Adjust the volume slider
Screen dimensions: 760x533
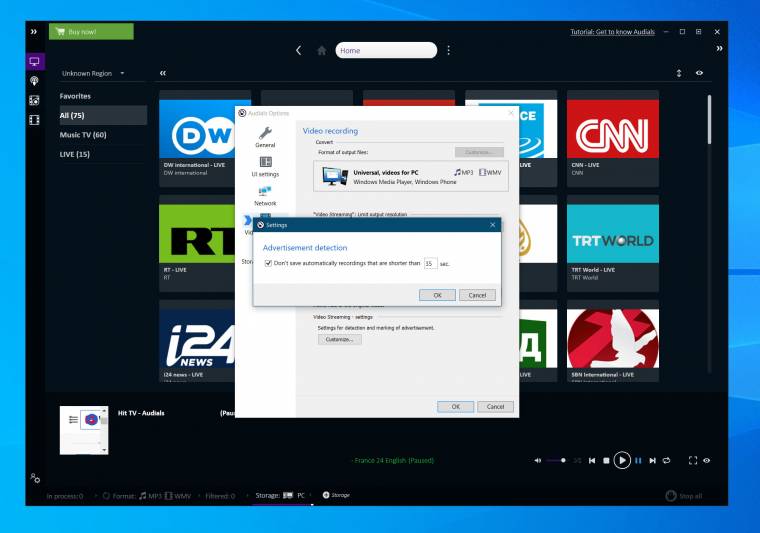556,460
